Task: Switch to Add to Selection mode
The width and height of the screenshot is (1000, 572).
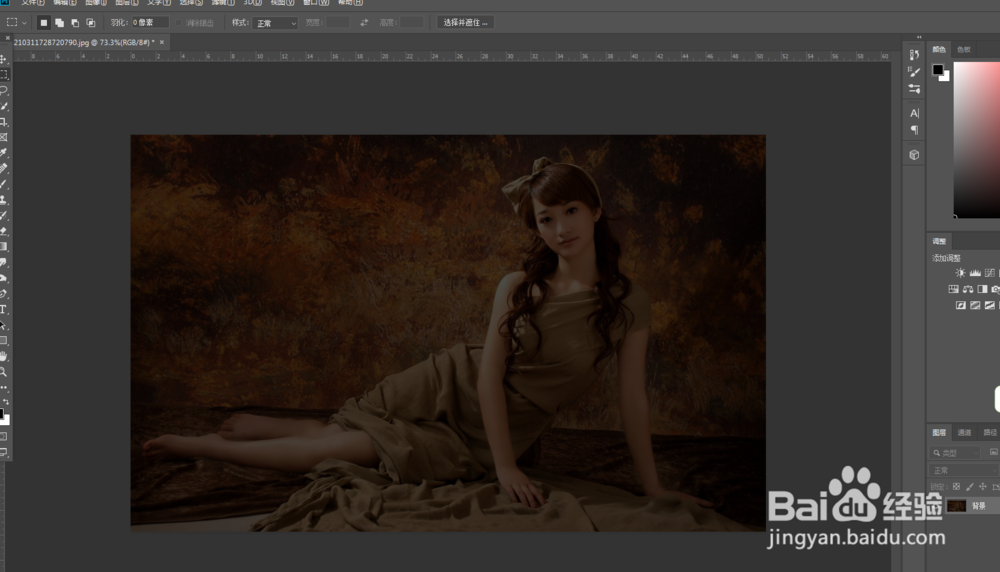Action: (x=59, y=22)
